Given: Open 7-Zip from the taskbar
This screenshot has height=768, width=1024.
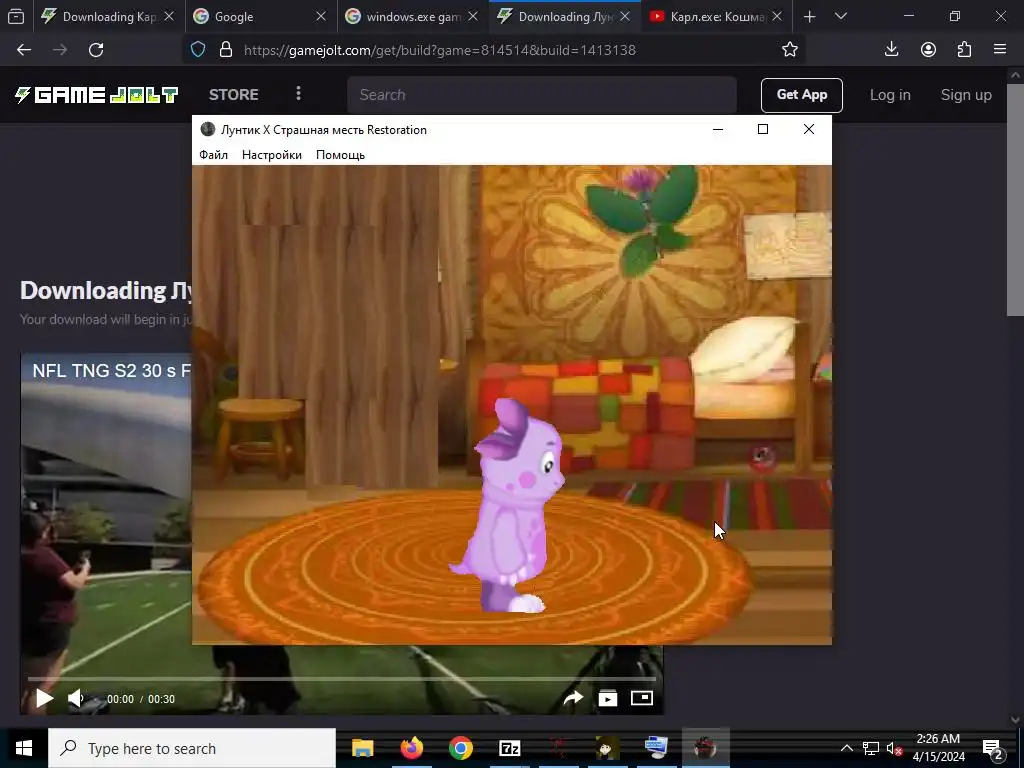Looking at the screenshot, I should (509, 748).
